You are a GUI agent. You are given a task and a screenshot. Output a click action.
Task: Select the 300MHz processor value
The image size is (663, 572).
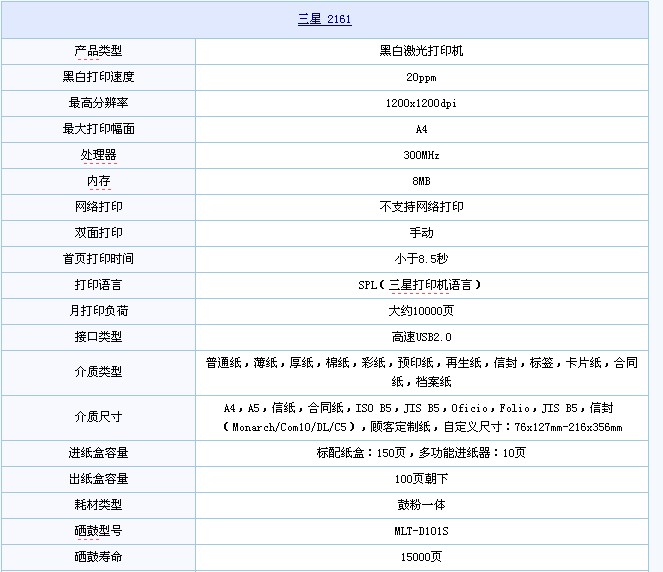coord(421,155)
